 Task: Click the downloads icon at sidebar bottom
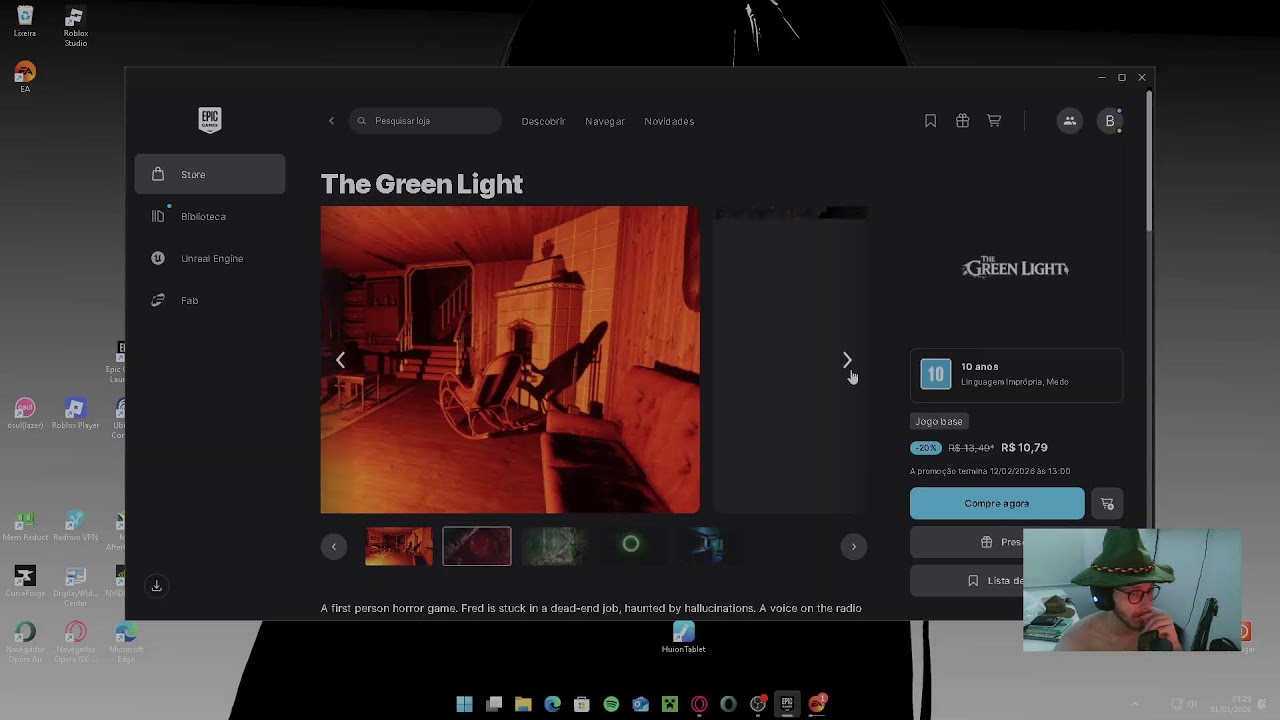coord(156,586)
